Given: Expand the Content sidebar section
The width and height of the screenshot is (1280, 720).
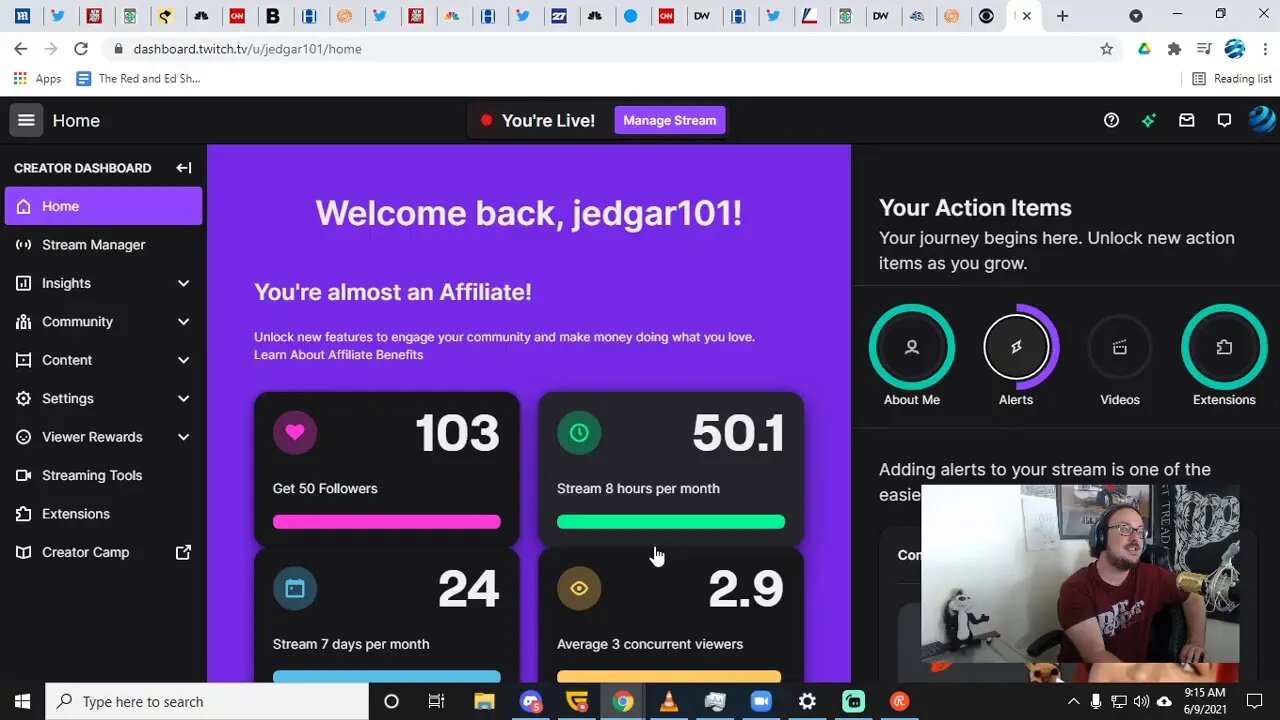Looking at the screenshot, I should pos(103,360).
